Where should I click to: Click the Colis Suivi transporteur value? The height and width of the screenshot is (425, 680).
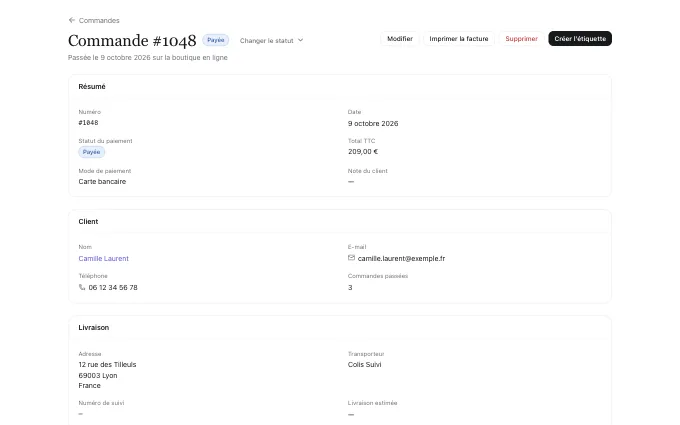click(364, 365)
